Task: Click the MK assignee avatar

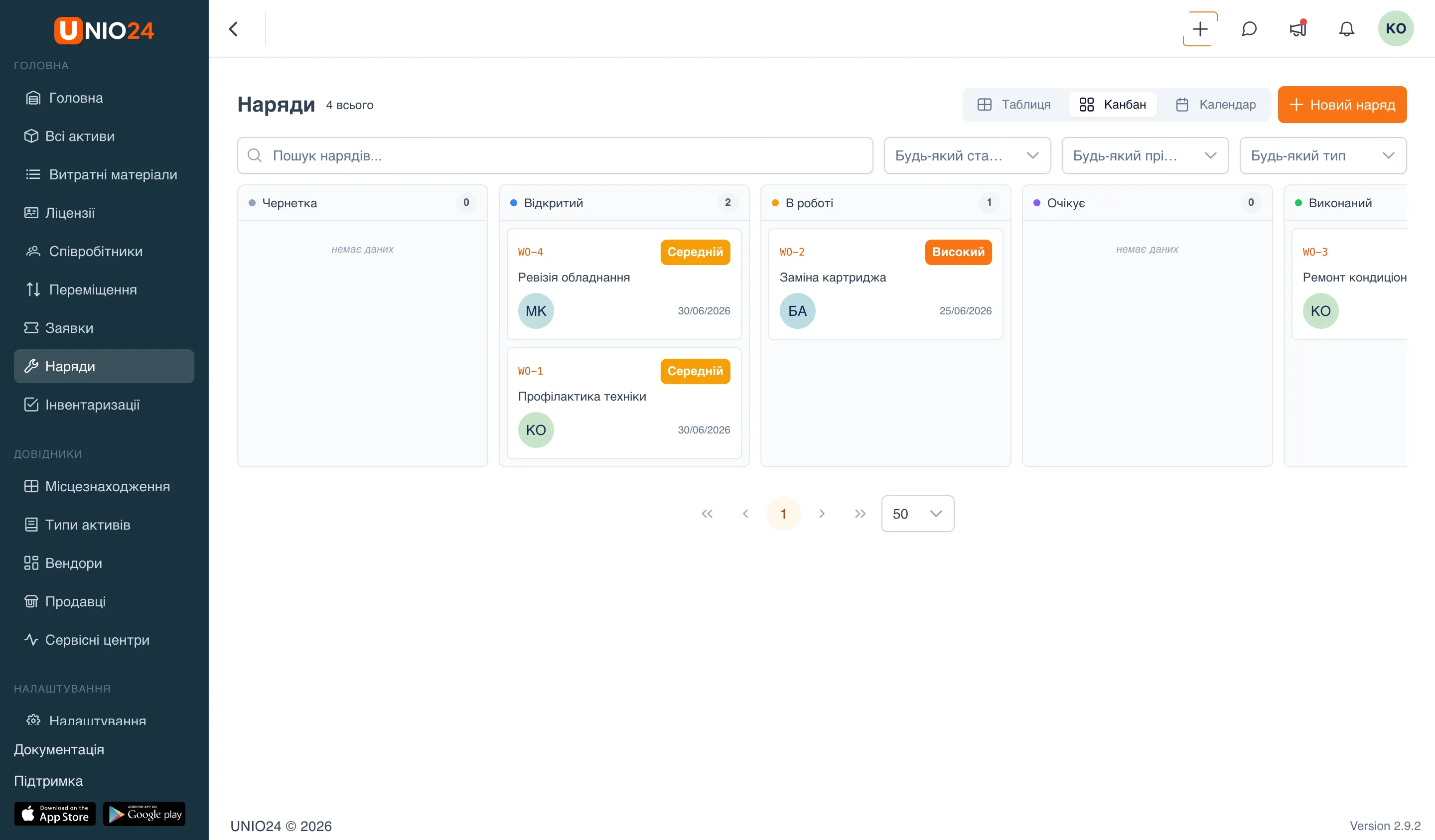Action: click(536, 311)
